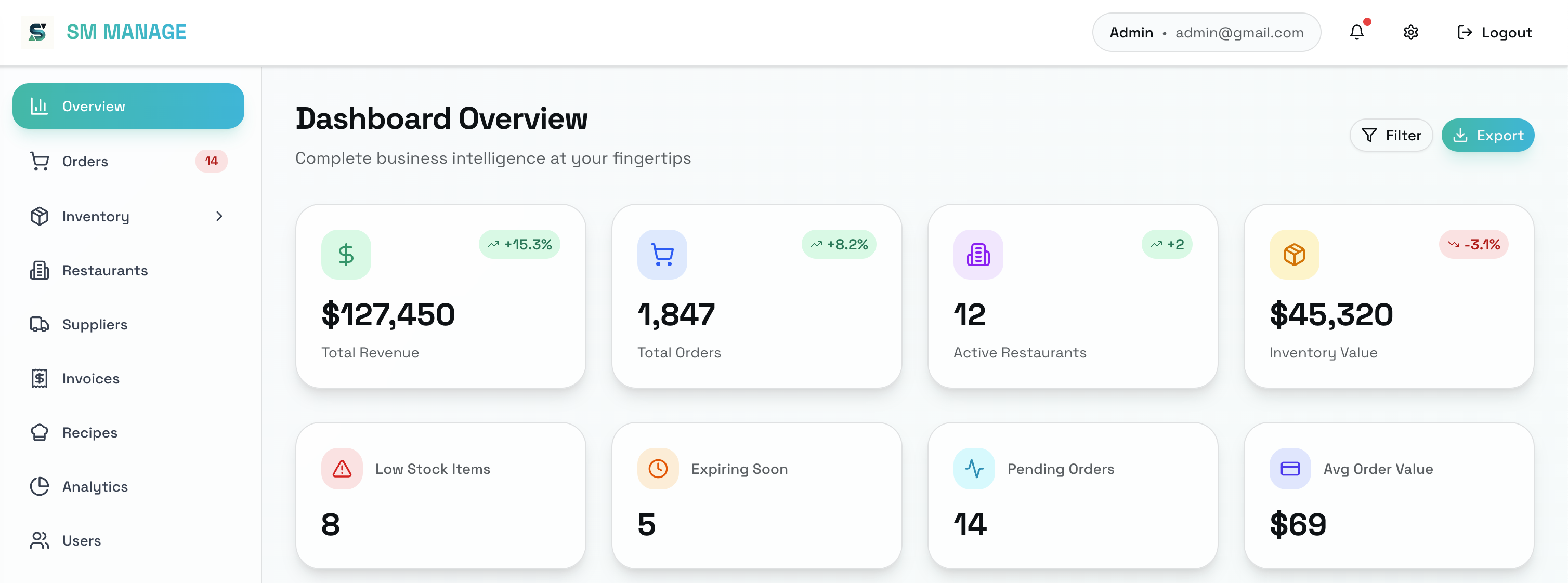Open Analytics via the pie chart icon
Image resolution: width=1568 pixels, height=583 pixels.
pyautogui.click(x=39, y=486)
